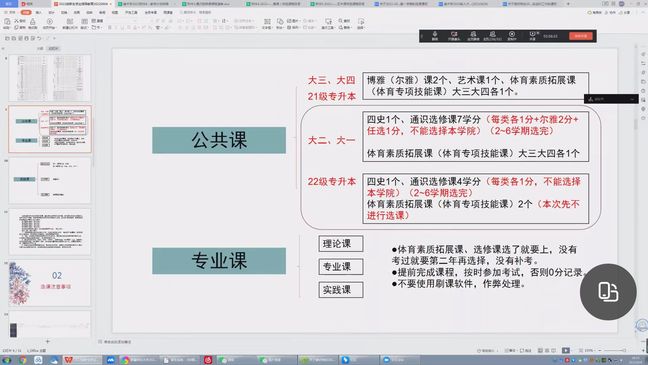Switch to the first green spreadsheet document tab
Screen dimensions: 648x365
143,4
